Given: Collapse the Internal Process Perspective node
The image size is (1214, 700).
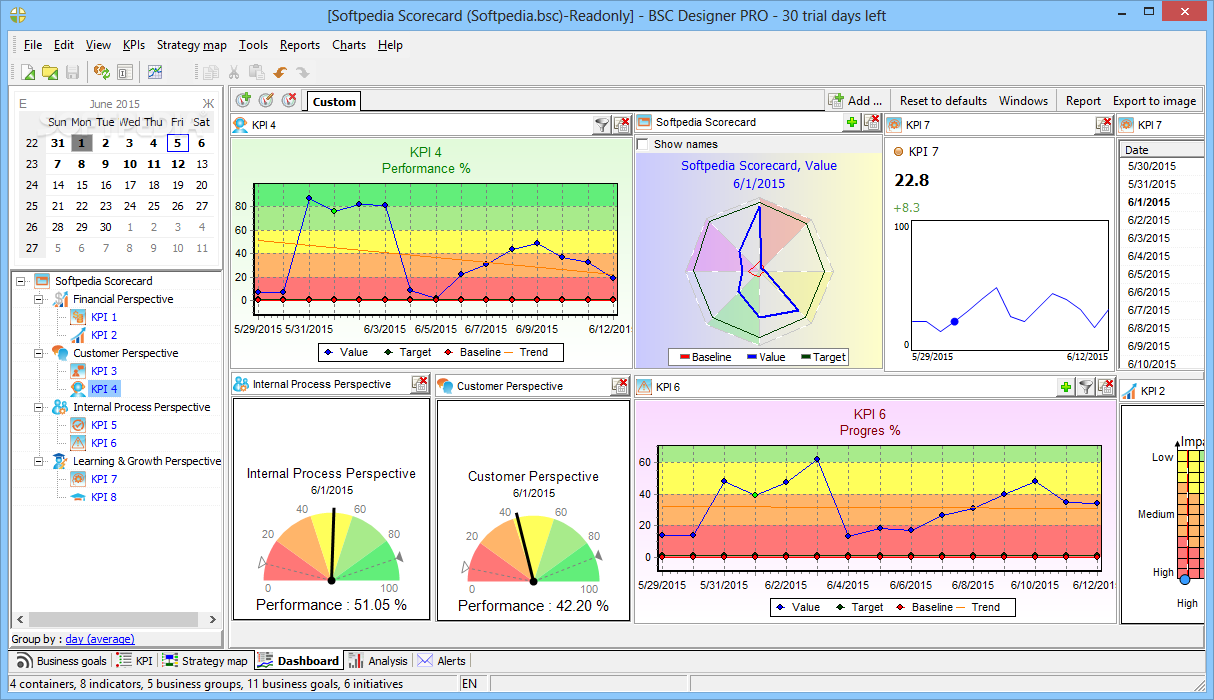Looking at the screenshot, I should (x=39, y=407).
